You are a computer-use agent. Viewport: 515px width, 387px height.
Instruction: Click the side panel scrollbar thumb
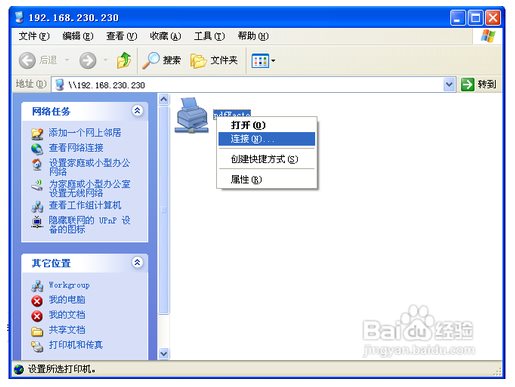[x=163, y=211]
